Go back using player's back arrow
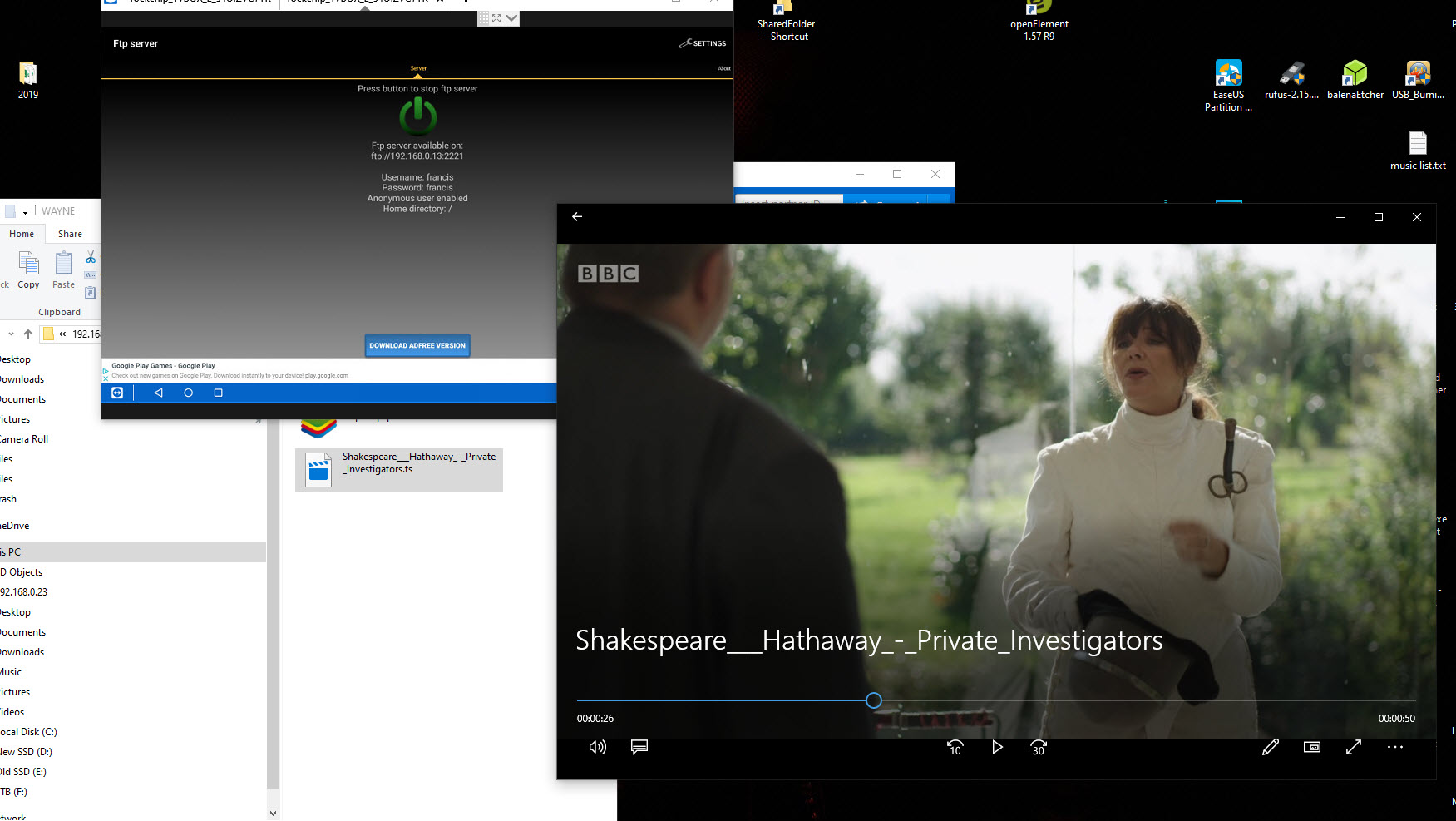The width and height of the screenshot is (1456, 821). [x=577, y=216]
